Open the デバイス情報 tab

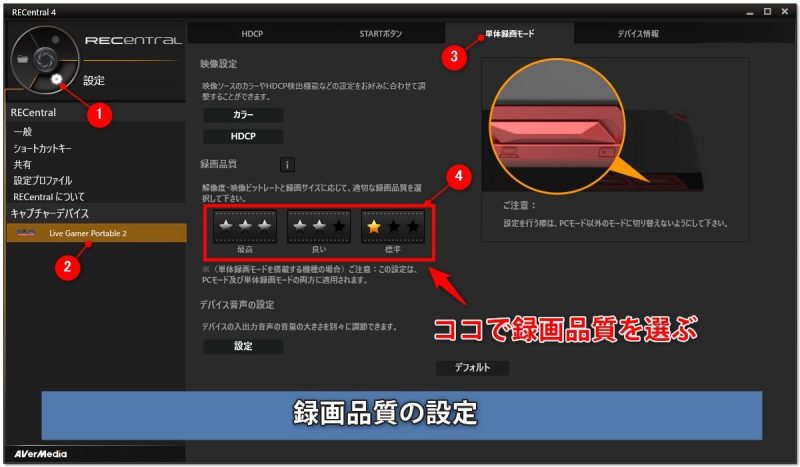638,34
